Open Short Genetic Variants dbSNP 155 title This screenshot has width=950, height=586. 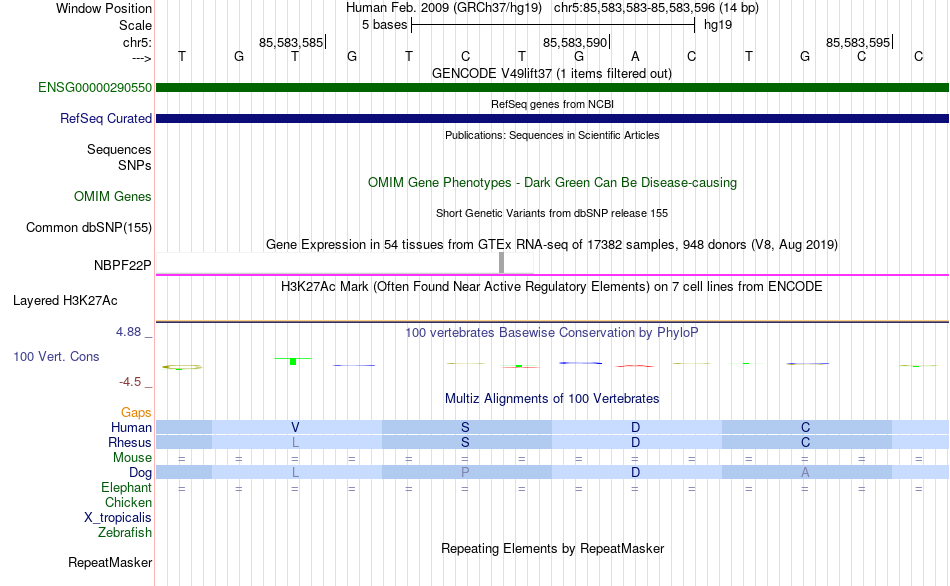click(552, 213)
